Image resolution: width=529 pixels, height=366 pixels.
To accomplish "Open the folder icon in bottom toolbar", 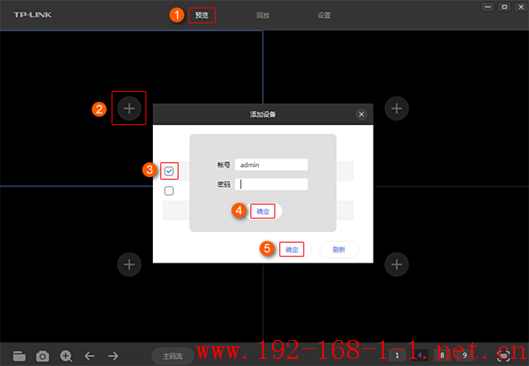I will coord(19,356).
